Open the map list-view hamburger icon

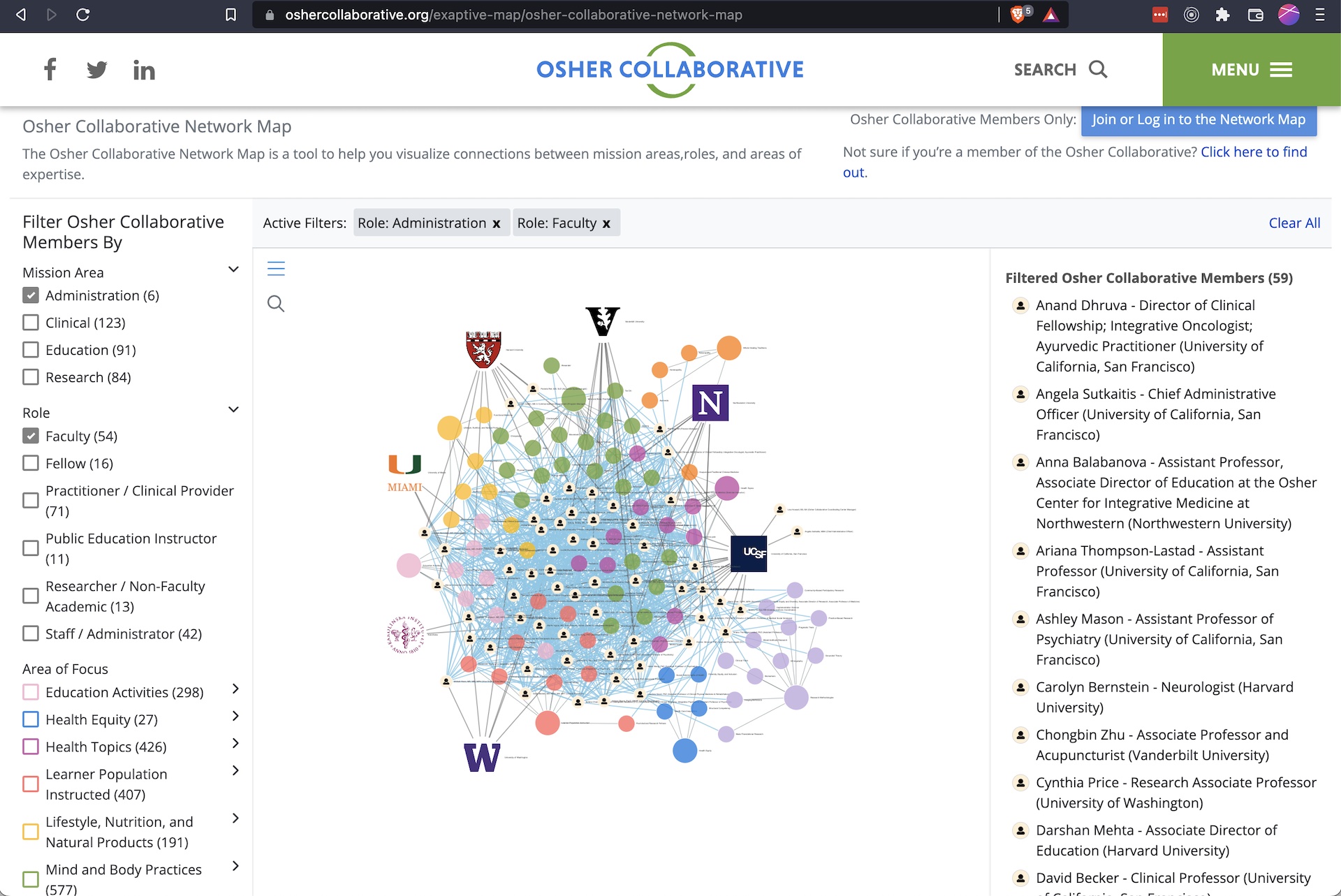(276, 268)
